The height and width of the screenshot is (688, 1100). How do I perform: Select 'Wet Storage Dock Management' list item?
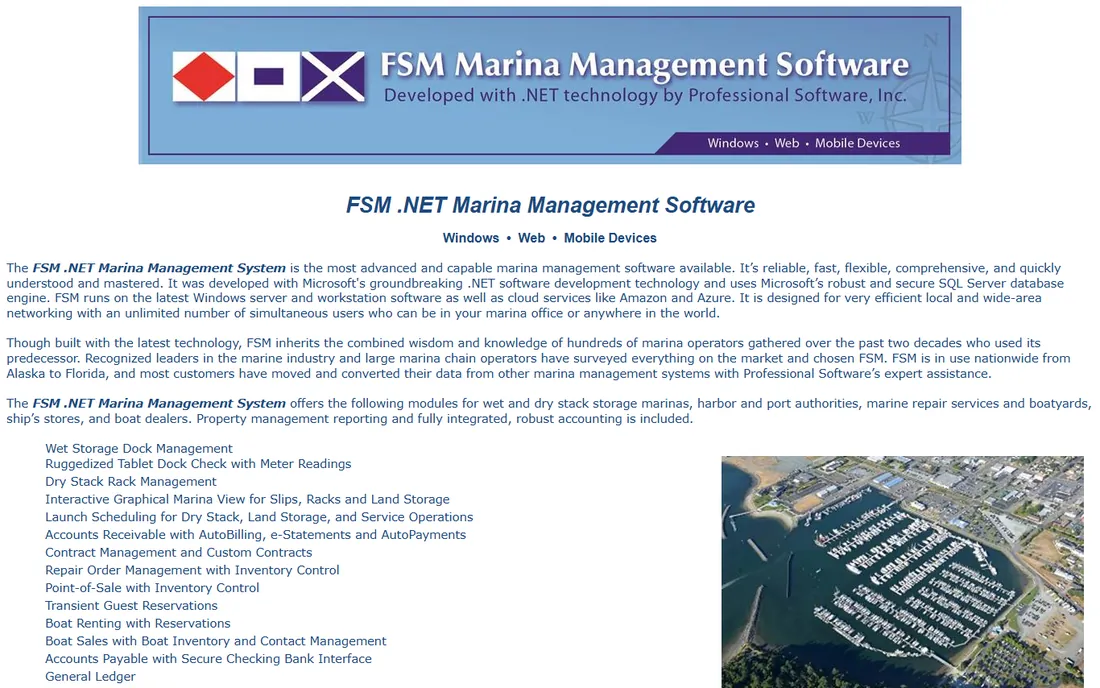coord(139,448)
